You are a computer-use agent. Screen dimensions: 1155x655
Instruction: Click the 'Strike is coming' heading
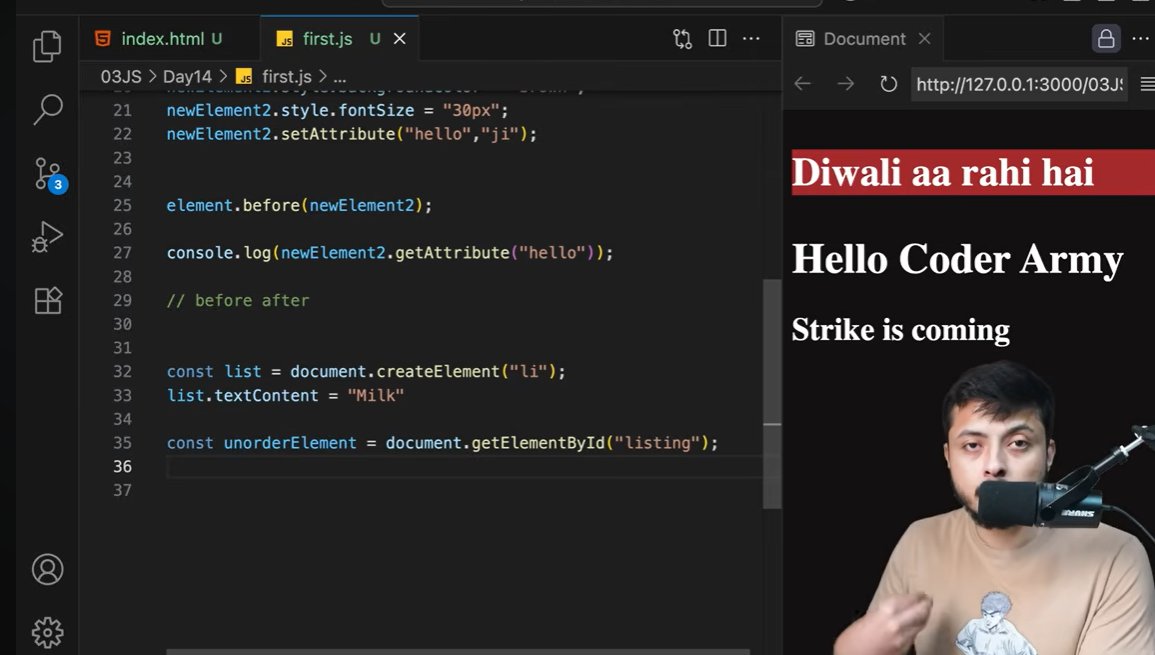(900, 329)
